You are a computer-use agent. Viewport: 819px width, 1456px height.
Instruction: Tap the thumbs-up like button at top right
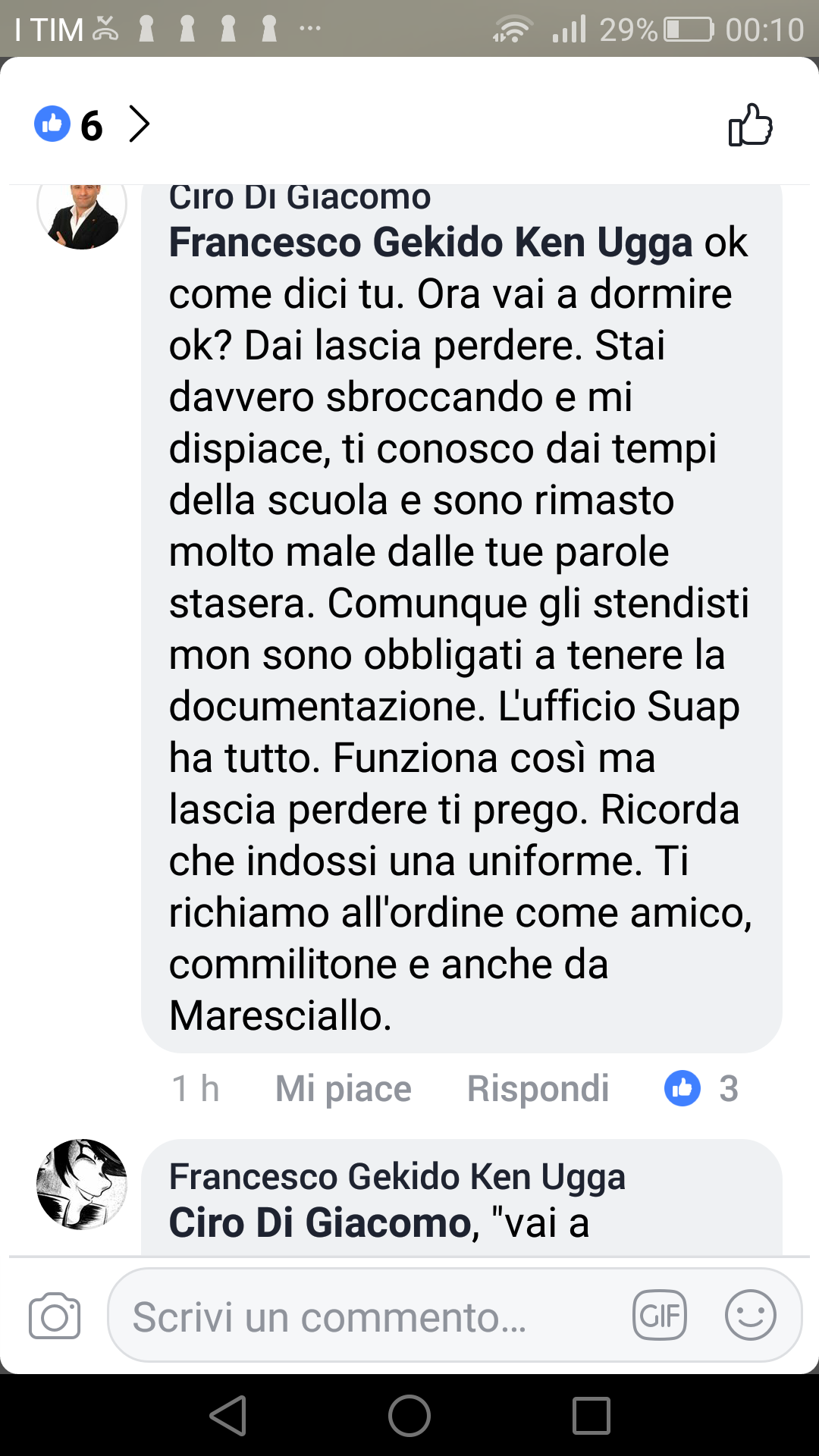(x=750, y=125)
